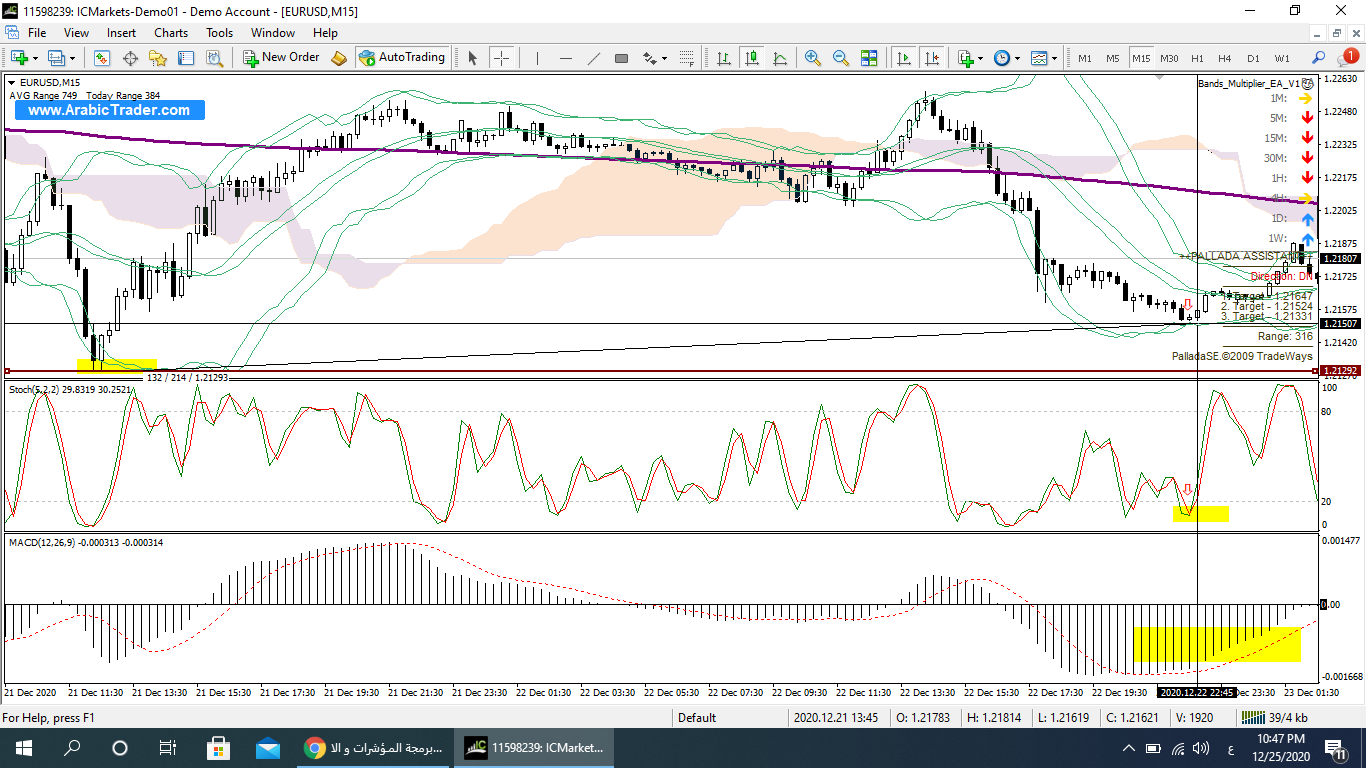This screenshot has height=768, width=1366.
Task: Select the trendline drawing tool
Action: point(593,58)
